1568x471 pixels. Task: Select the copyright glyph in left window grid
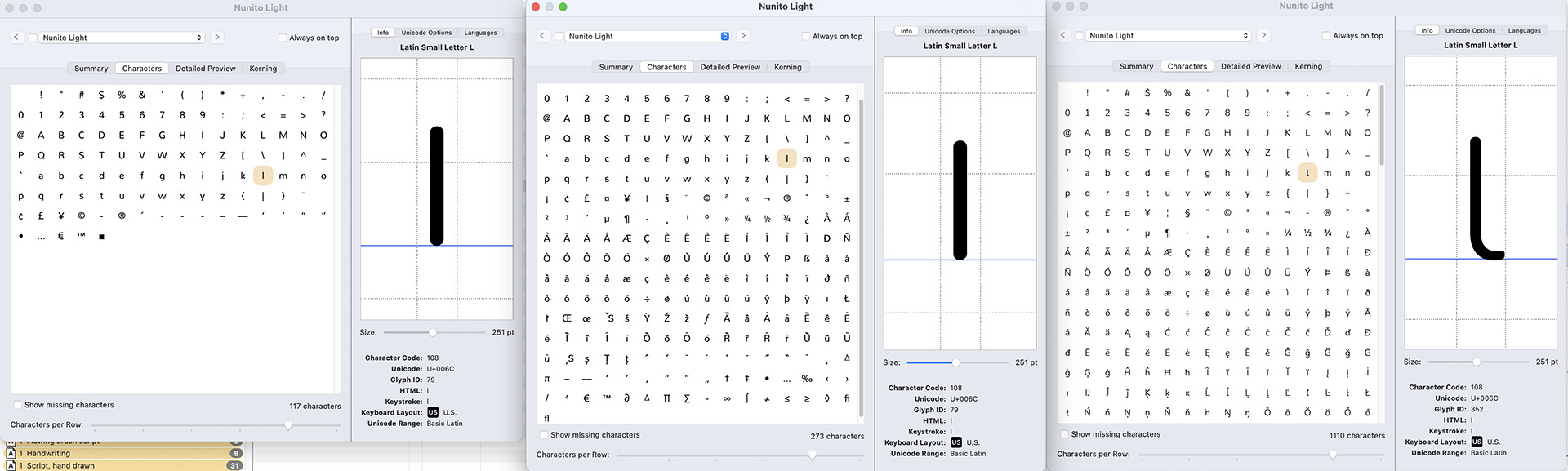[82, 216]
